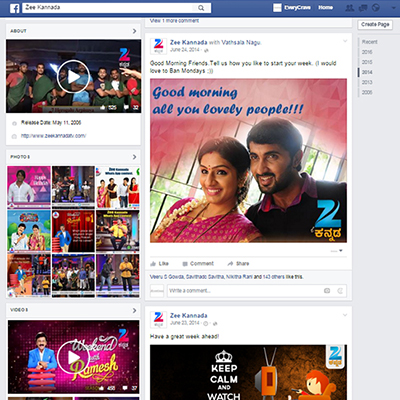Open the first photo thumbnail with man in white shirt
The height and width of the screenshot is (400, 400).
[29, 187]
